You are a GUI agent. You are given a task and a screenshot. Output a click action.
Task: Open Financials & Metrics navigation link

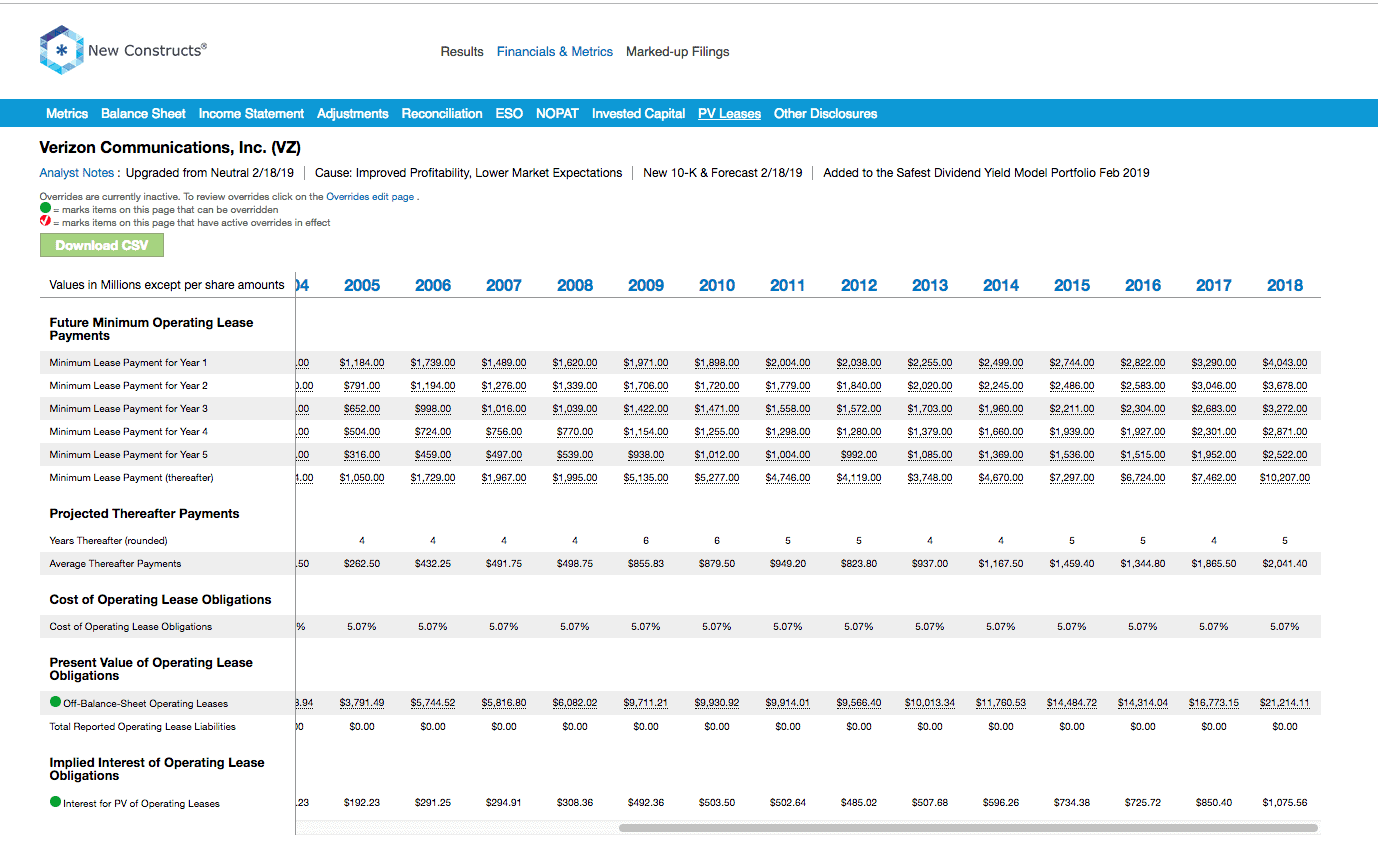pos(555,52)
